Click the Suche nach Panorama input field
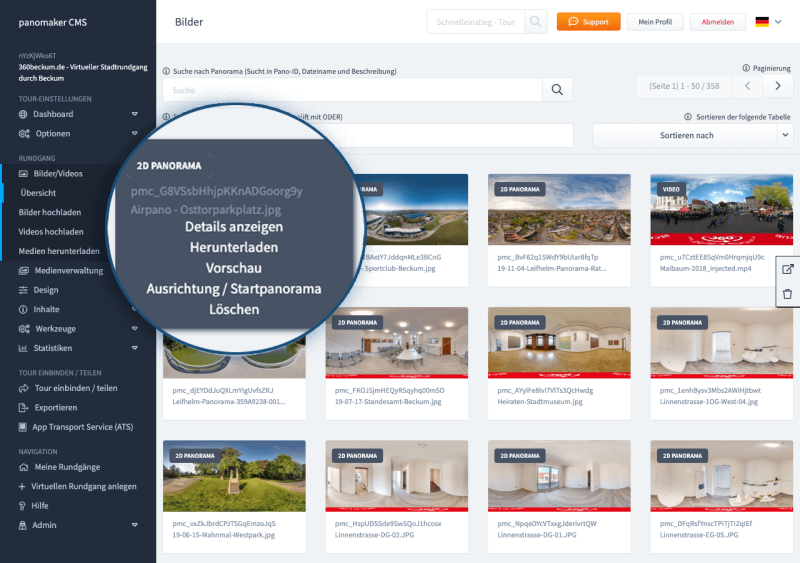 click(352, 90)
